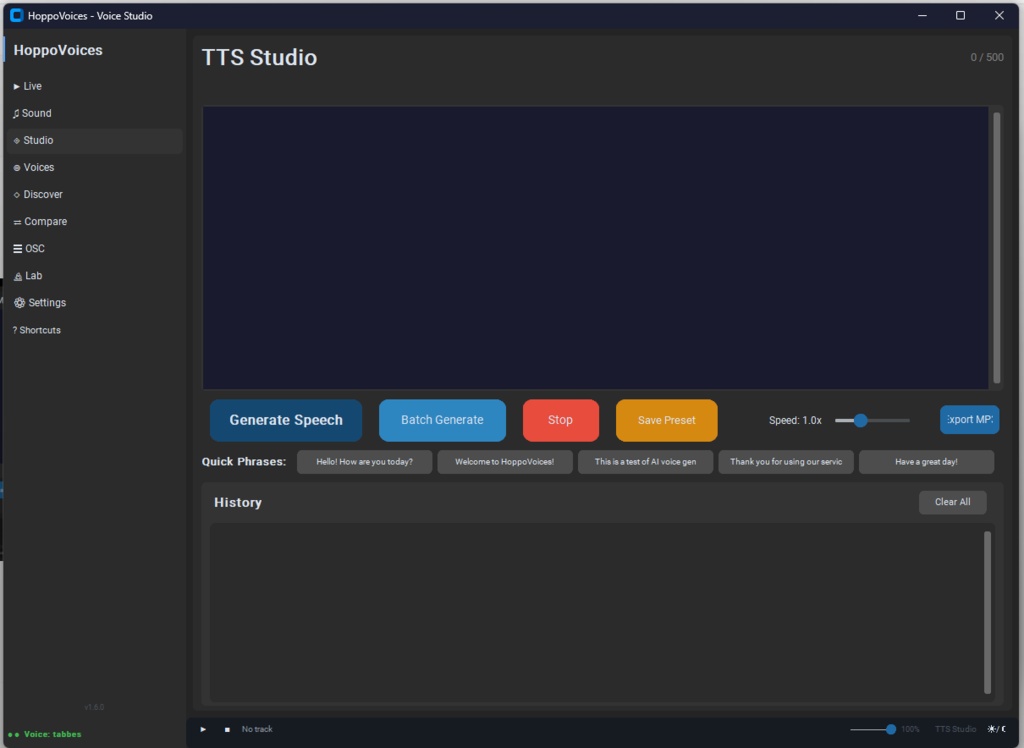Toggle light/dark theme icon
The width and height of the screenshot is (1024, 748).
tap(997, 729)
